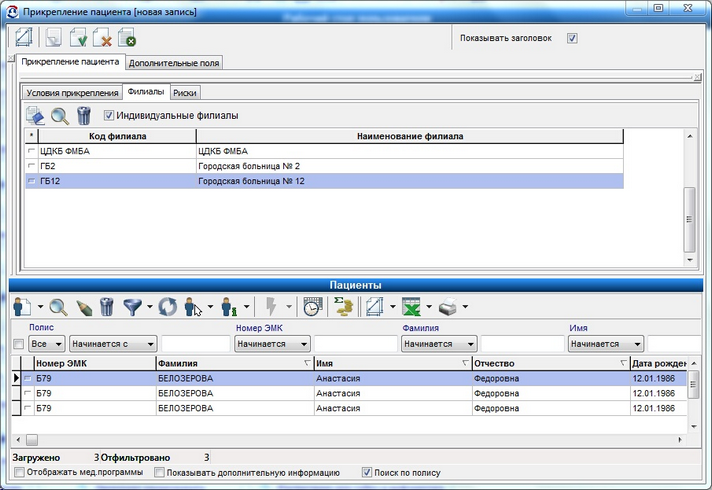Click the clock calendar schedule icon
Image resolution: width=712 pixels, height=490 pixels.
(313, 307)
